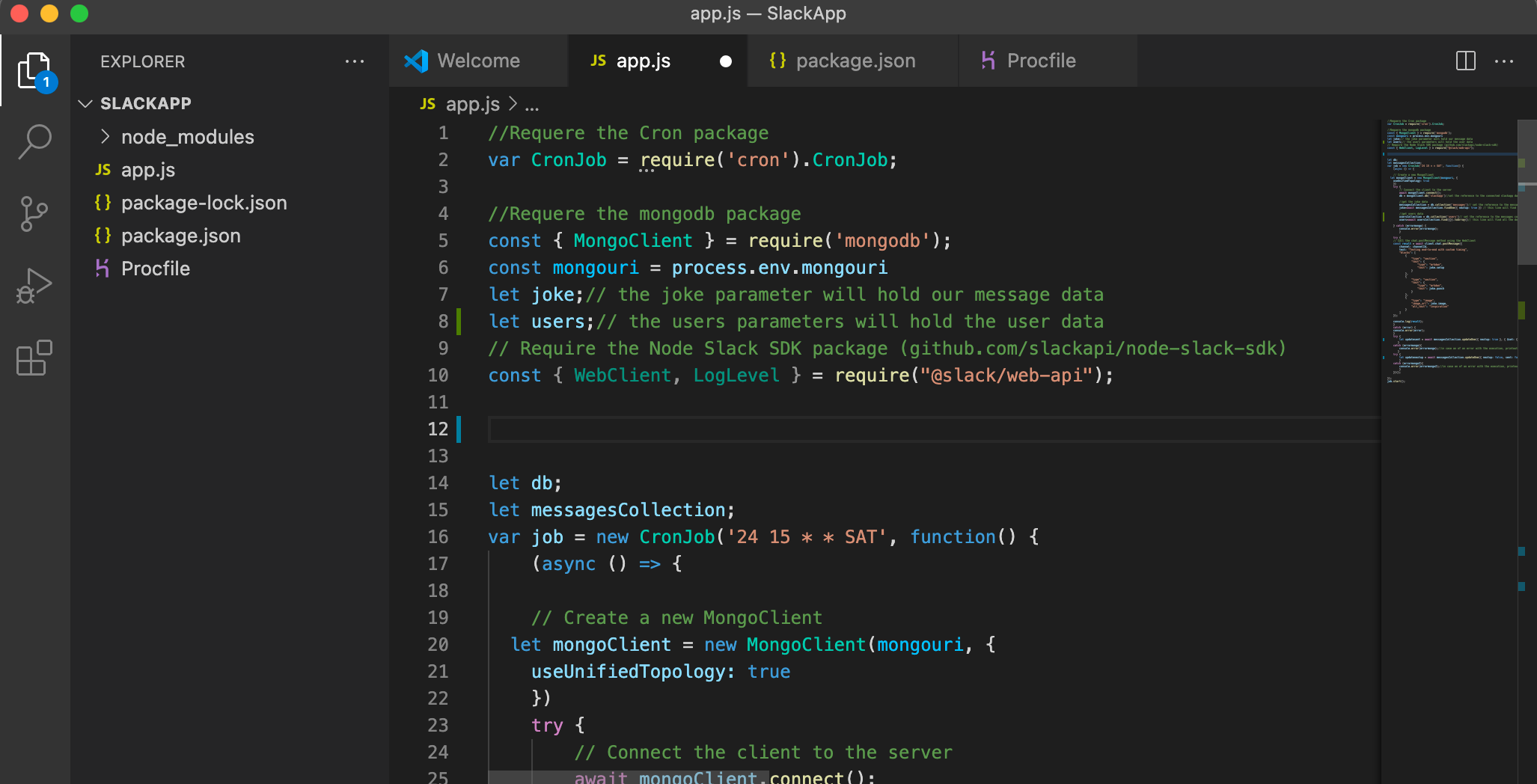The height and width of the screenshot is (784, 1537).
Task: Open Procfile in the file explorer
Action: tap(230, 269)
